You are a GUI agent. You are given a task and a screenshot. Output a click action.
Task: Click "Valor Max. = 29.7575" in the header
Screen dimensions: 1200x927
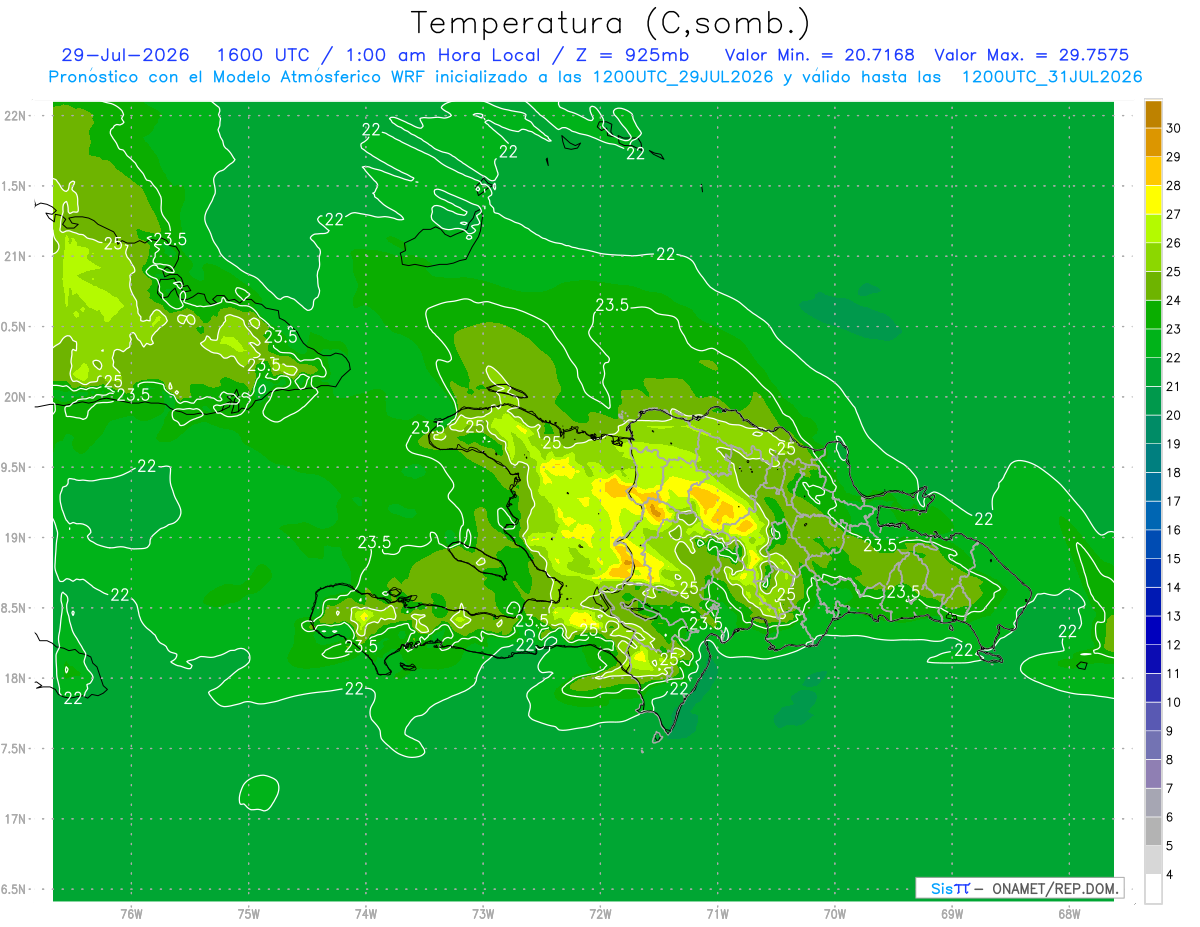(1033, 55)
